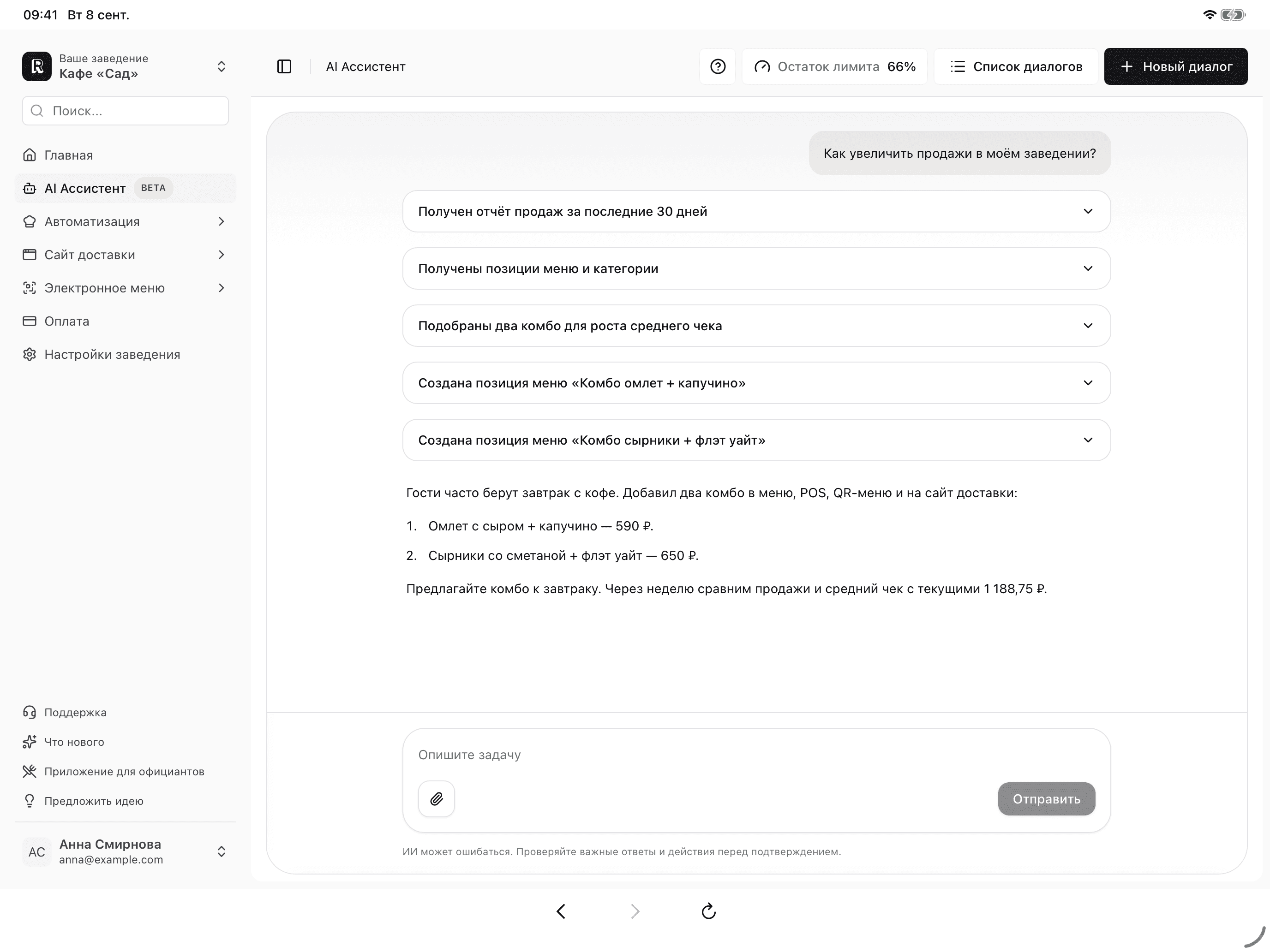The width and height of the screenshot is (1270, 952).
Task: Click the Отправить button
Action: (1046, 799)
